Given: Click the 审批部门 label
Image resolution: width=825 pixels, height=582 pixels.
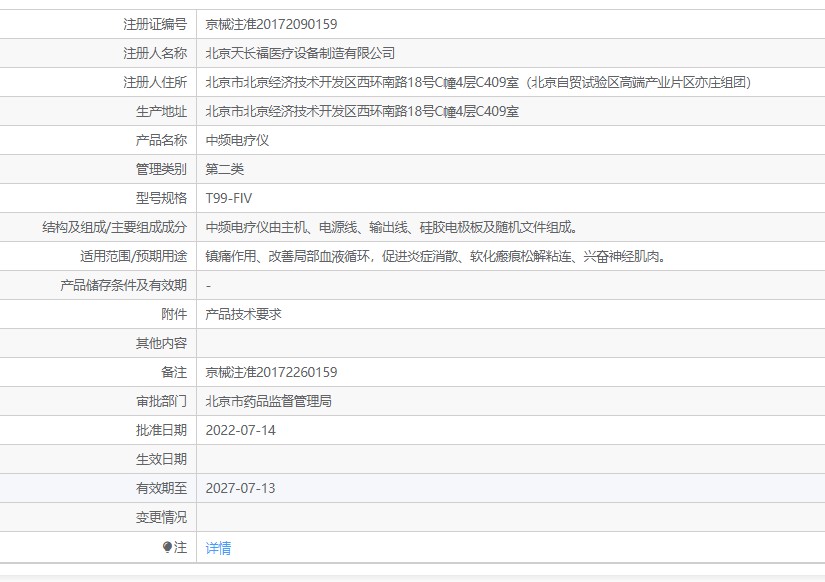Looking at the screenshot, I should point(161,402).
